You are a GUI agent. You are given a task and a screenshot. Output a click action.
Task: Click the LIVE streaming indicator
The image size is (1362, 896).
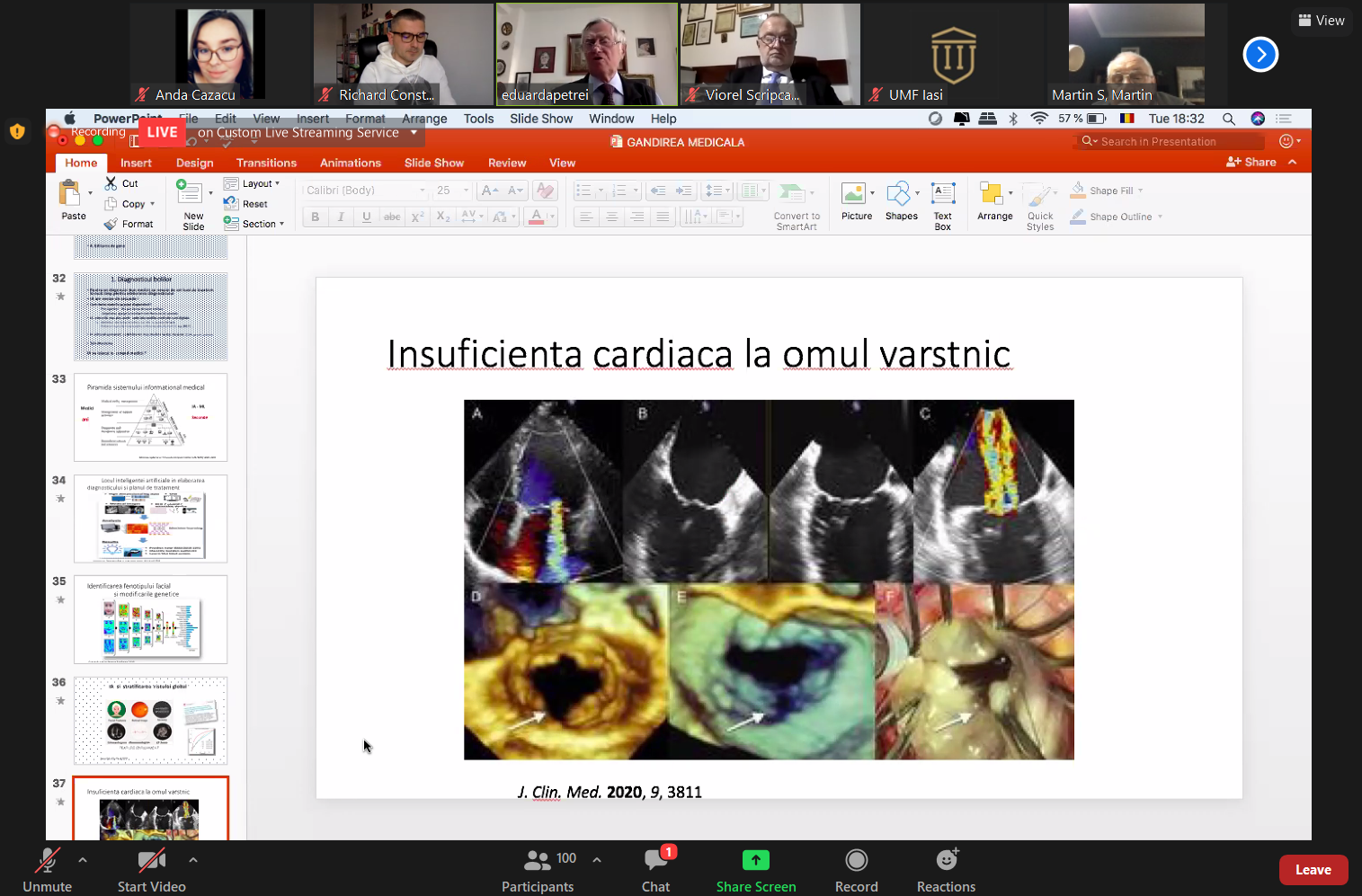tap(162, 132)
